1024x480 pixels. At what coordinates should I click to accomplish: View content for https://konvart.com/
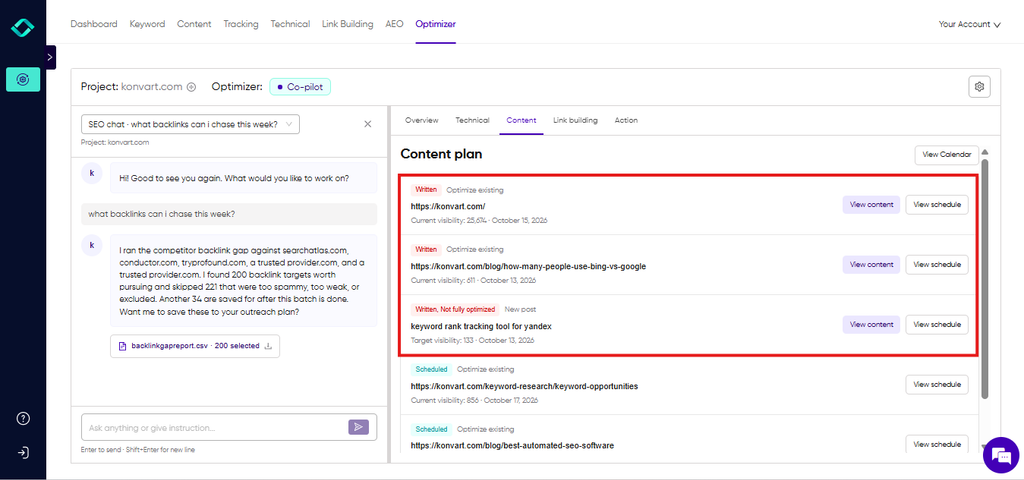point(871,204)
